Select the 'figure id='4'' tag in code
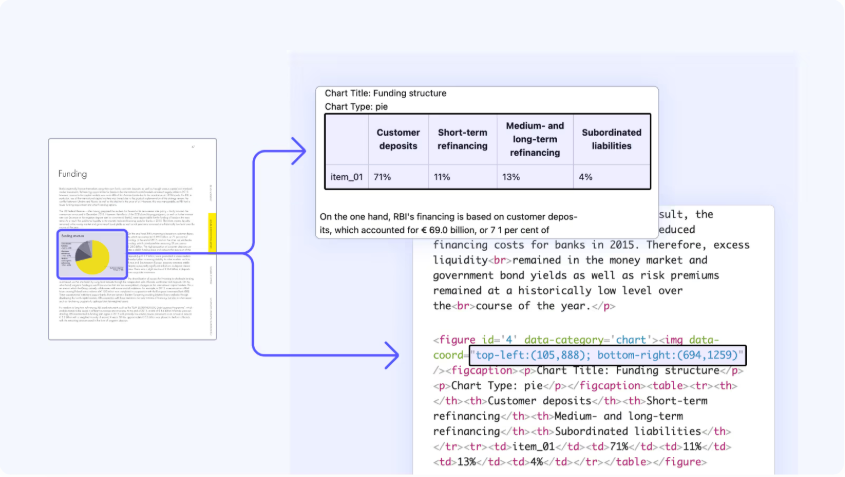 click(x=476, y=340)
